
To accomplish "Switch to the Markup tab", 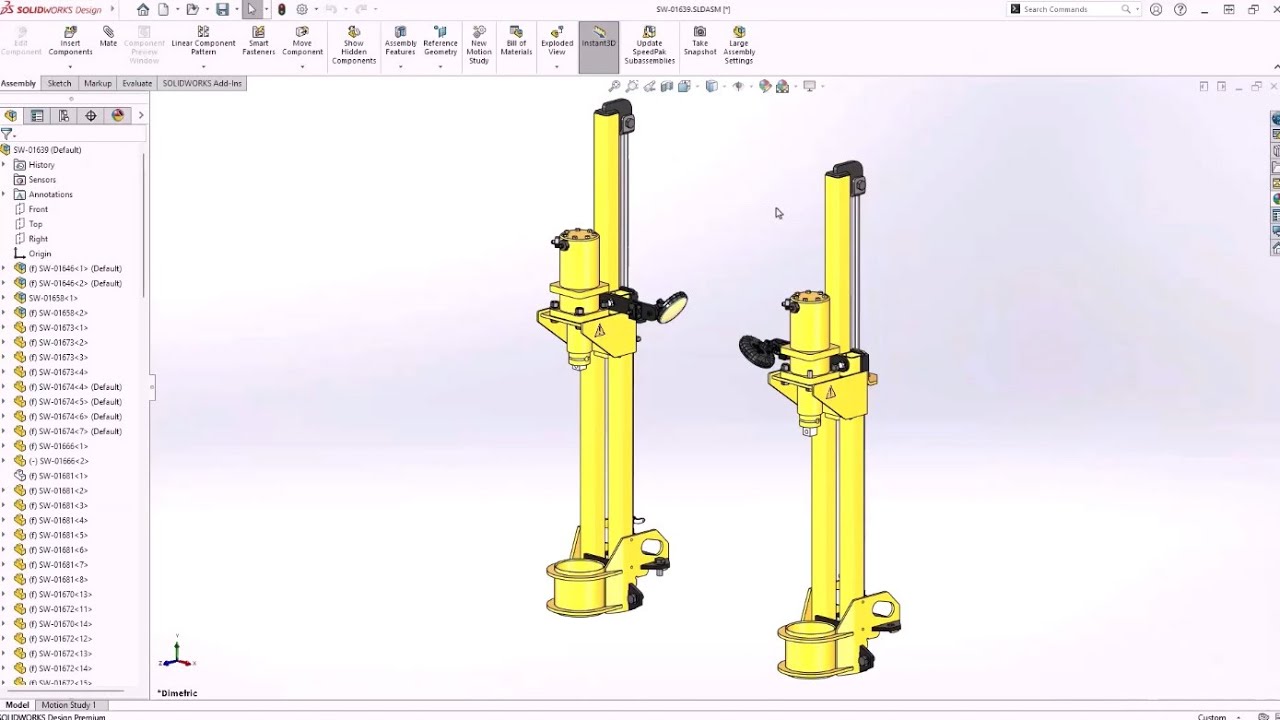I will click(97, 83).
